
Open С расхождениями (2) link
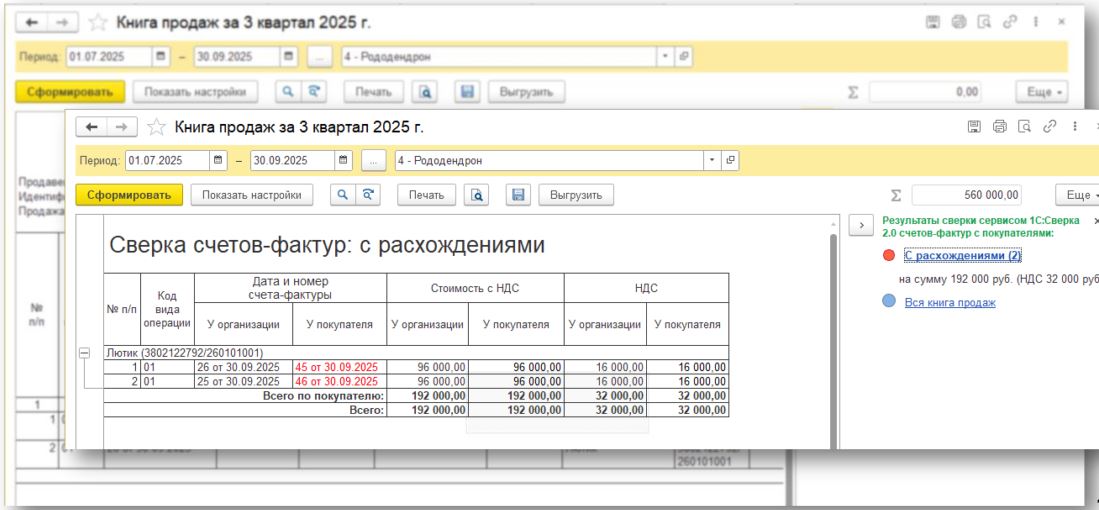[x=962, y=256]
